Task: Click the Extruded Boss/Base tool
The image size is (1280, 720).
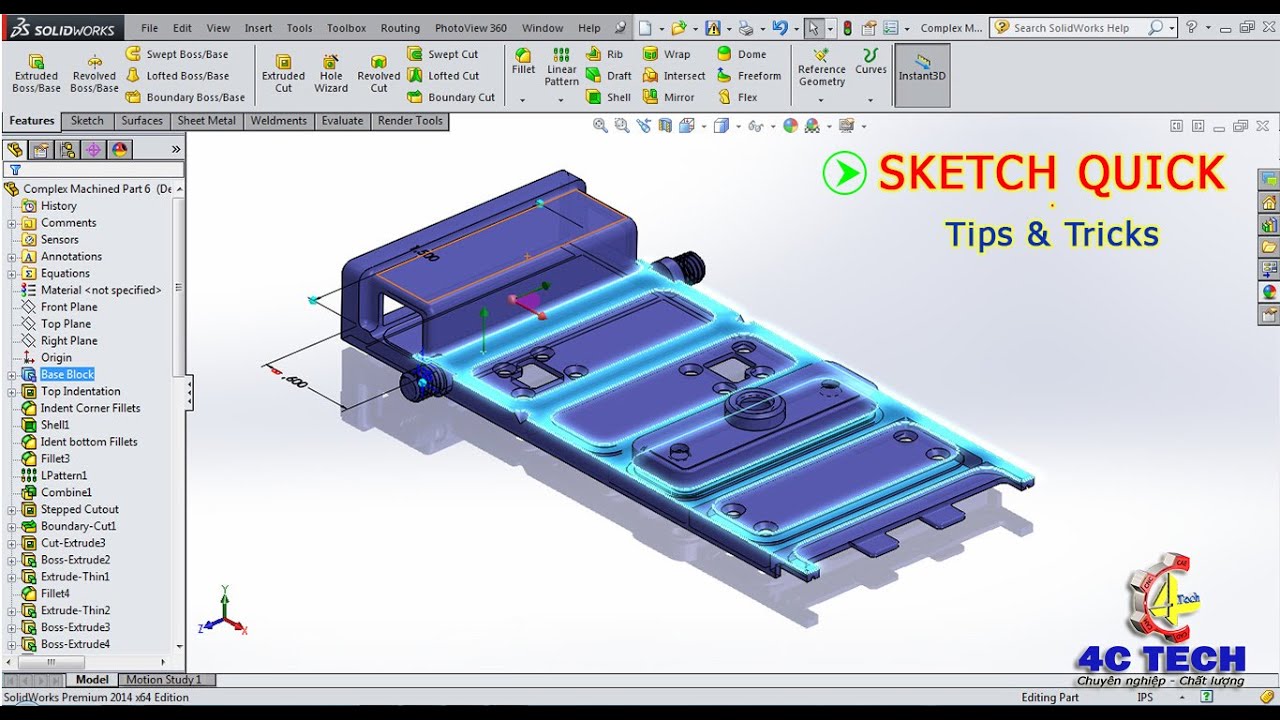Action: pos(36,75)
